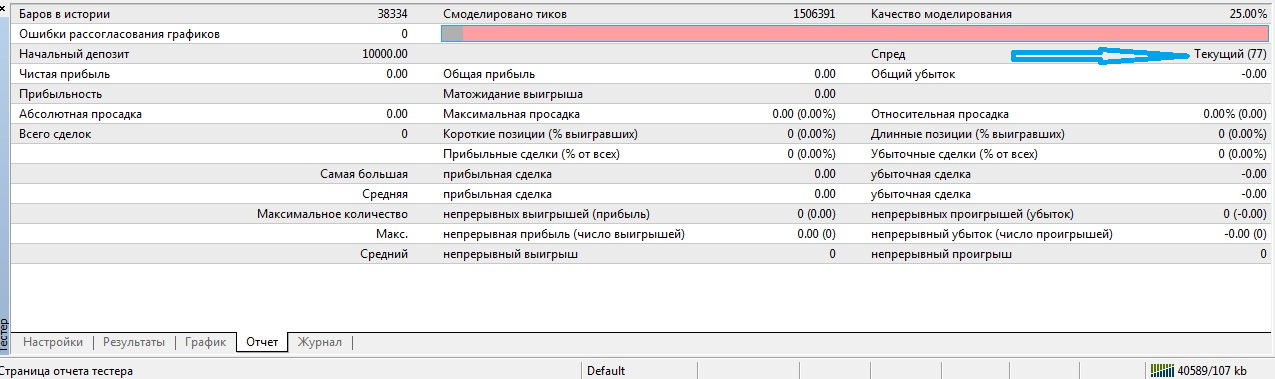The image size is (1275, 379).
Task: Click Прибыльные сделки (% от всех) label
Action: 531,154
